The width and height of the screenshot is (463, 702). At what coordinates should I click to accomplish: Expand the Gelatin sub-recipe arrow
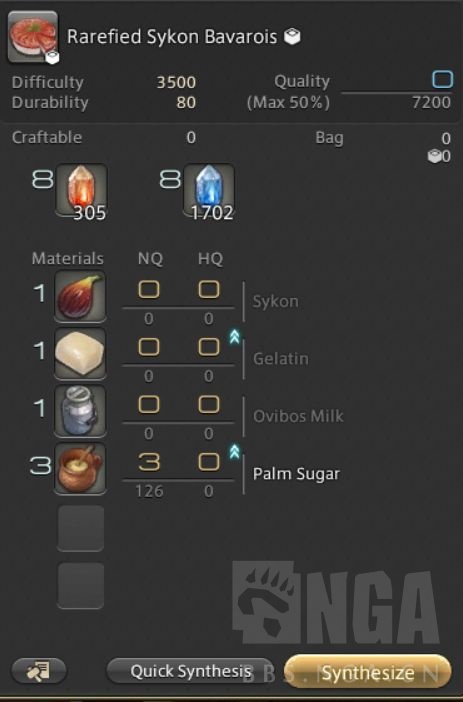click(x=234, y=337)
